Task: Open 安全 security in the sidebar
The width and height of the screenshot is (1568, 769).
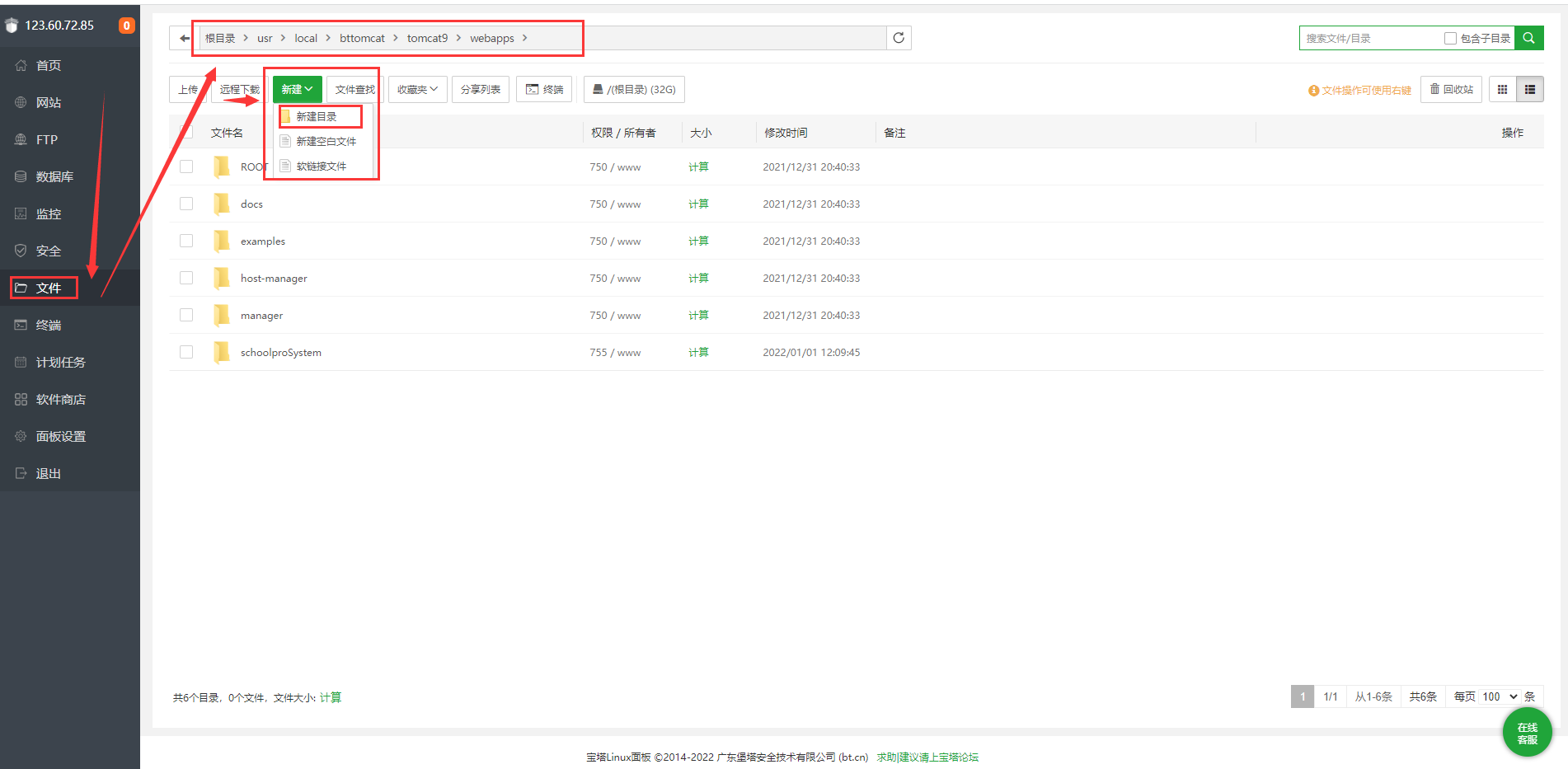Action: point(70,251)
